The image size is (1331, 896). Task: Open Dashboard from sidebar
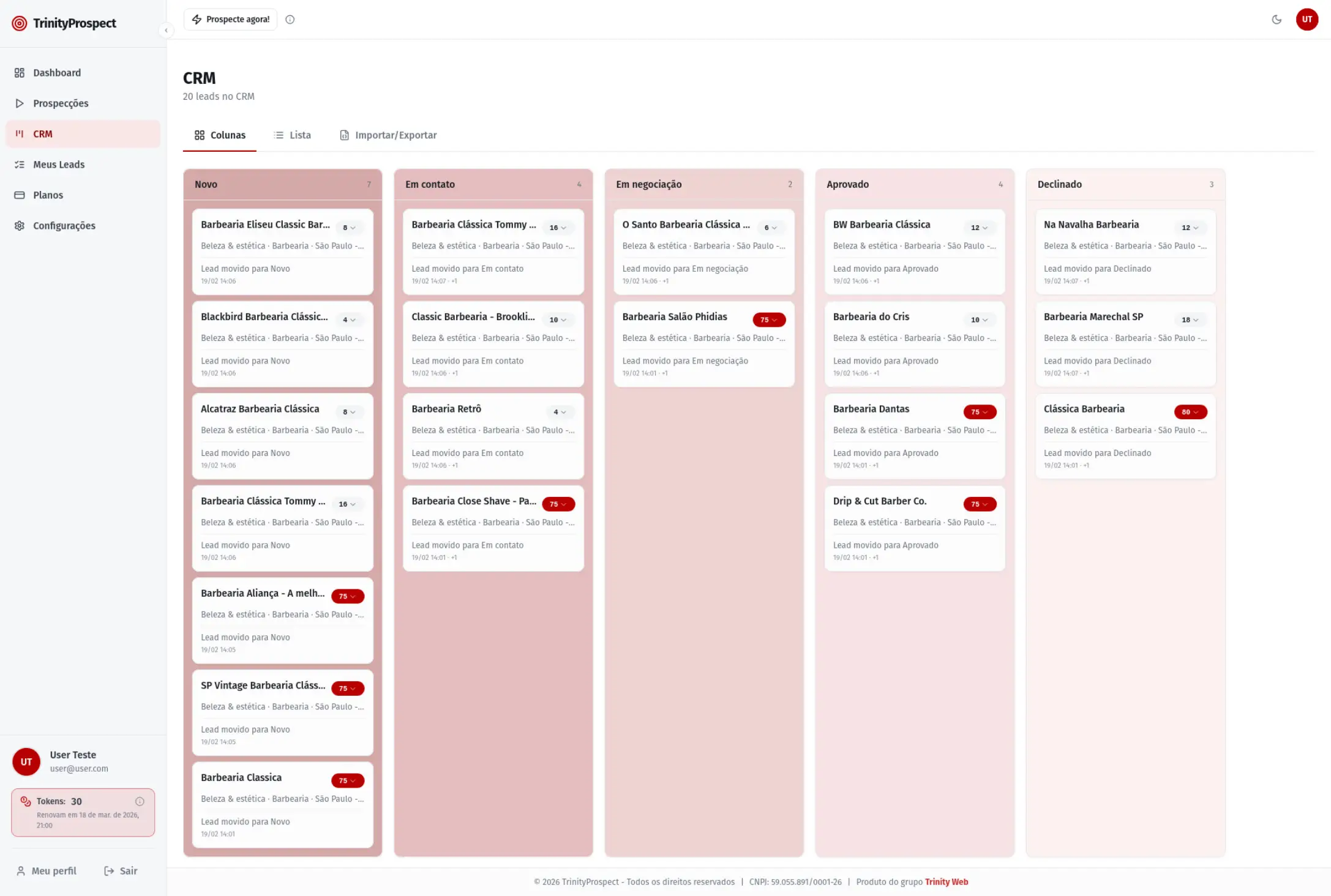[57, 73]
